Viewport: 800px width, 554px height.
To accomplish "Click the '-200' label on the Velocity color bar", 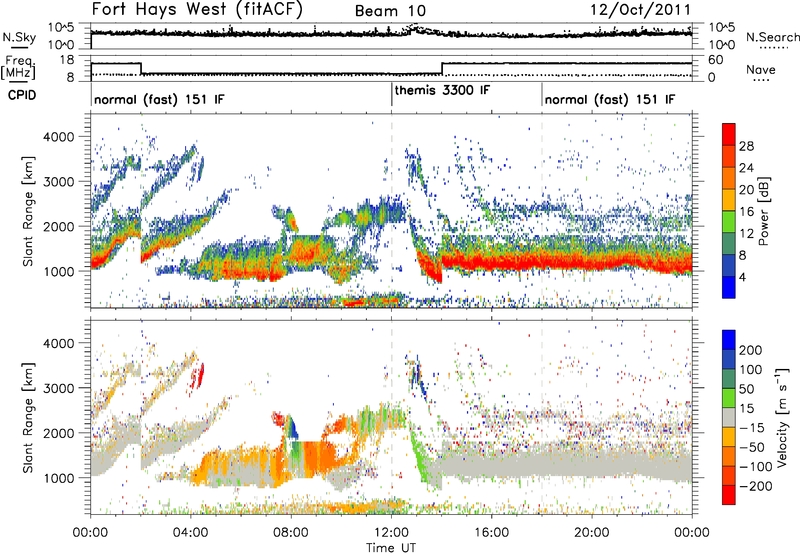I will (x=756, y=486).
